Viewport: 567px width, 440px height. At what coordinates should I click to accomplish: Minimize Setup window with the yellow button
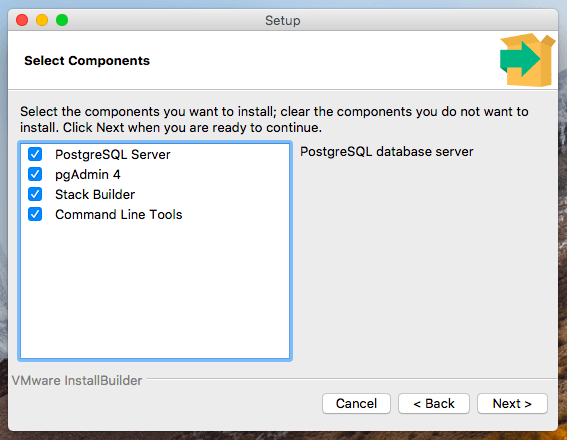(x=42, y=20)
